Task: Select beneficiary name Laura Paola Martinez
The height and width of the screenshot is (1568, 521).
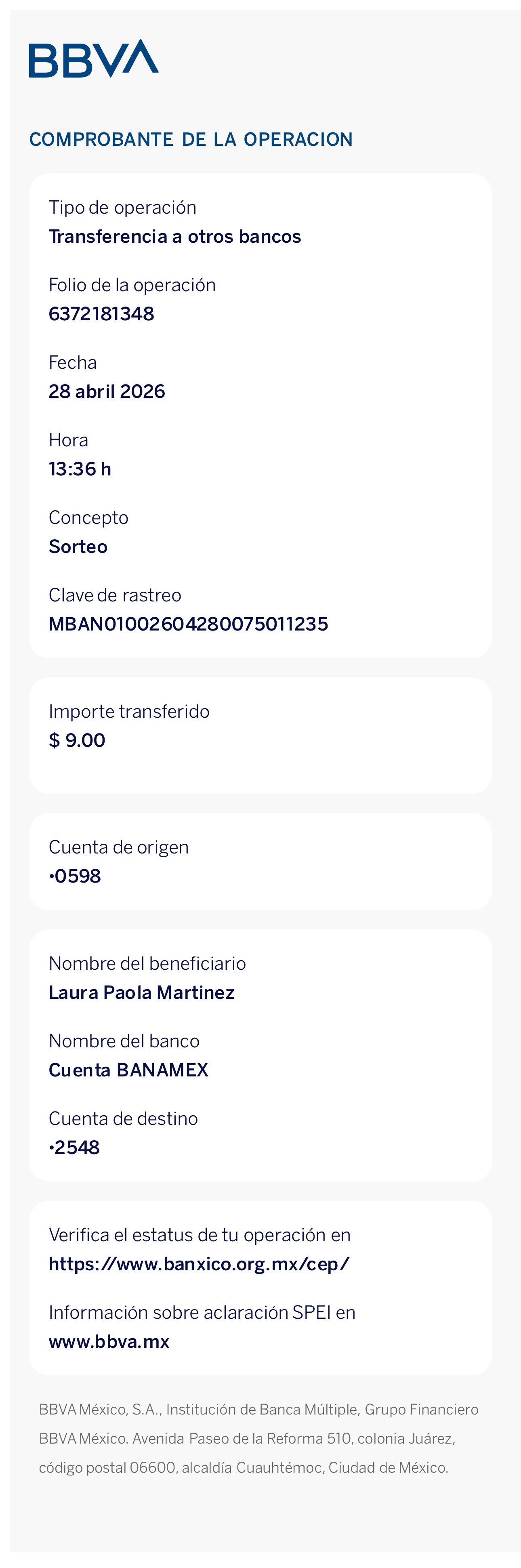Action: (142, 993)
